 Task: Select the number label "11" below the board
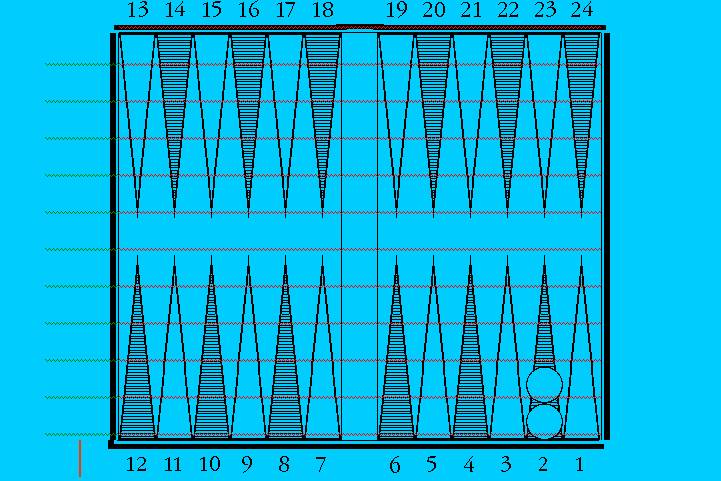tap(173, 464)
